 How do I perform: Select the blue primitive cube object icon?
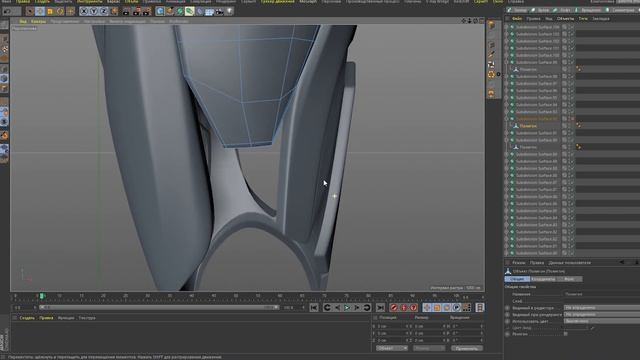coord(160,11)
